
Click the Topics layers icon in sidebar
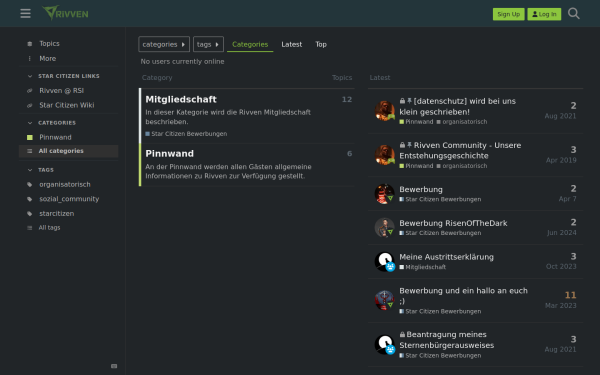coord(30,44)
